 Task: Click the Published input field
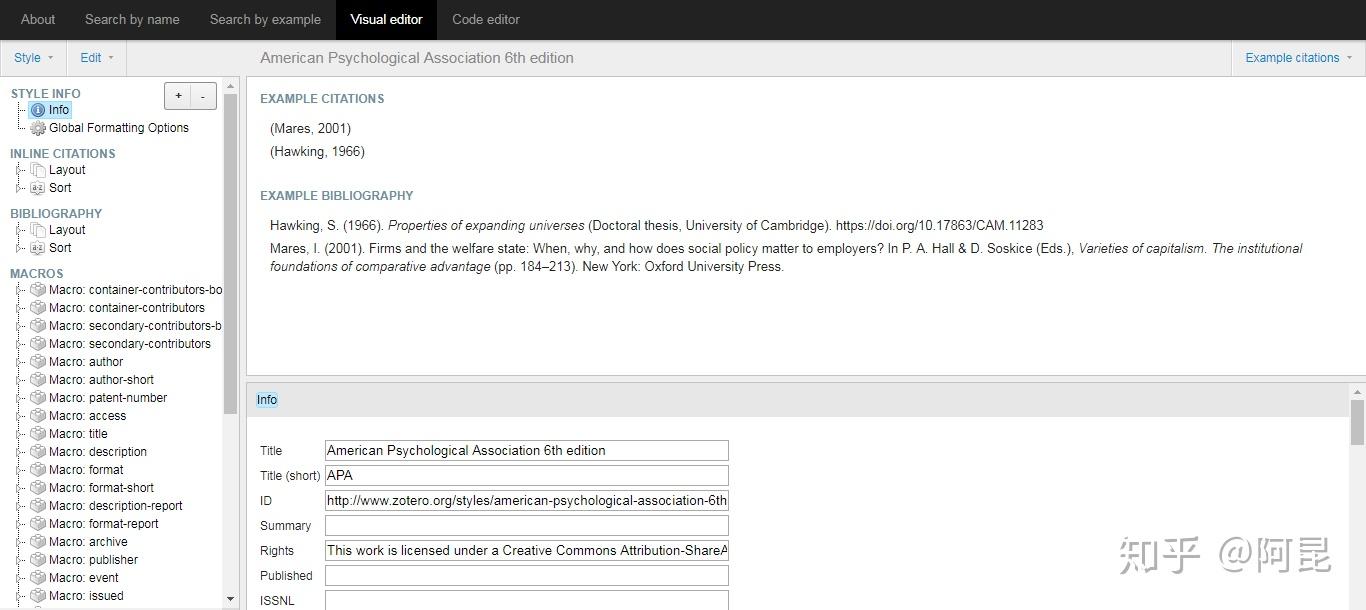pos(527,576)
